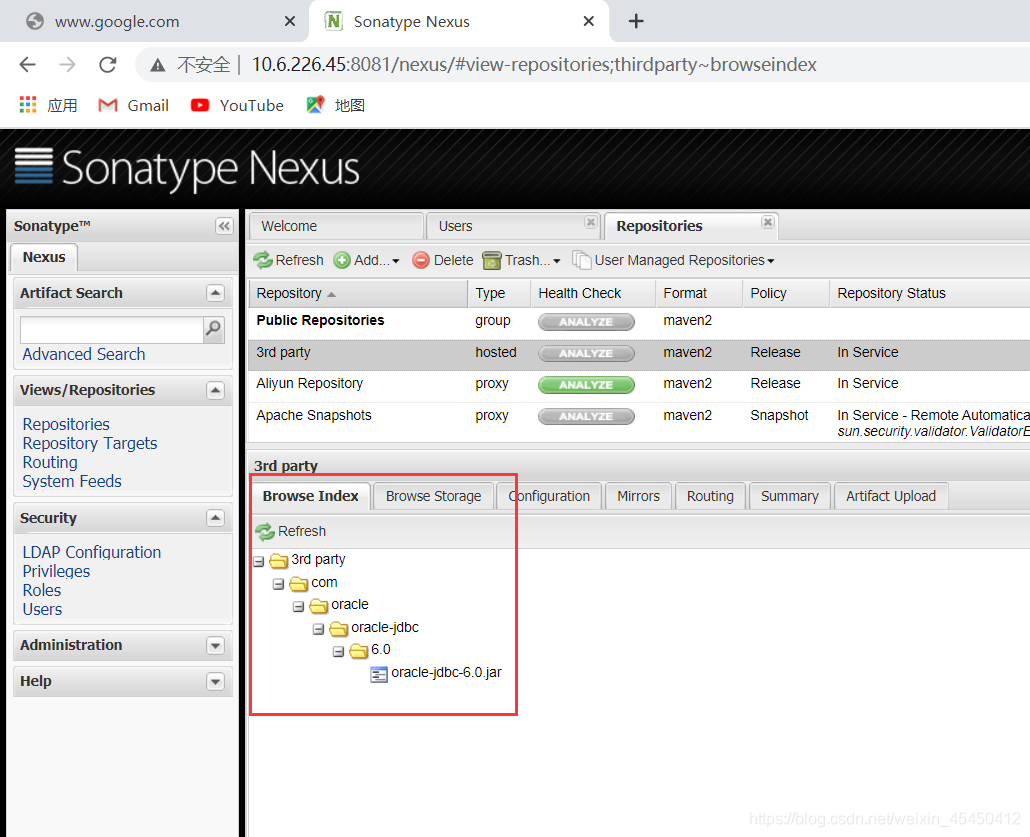
Task: Open the Repositories sidebar link
Action: (66, 424)
